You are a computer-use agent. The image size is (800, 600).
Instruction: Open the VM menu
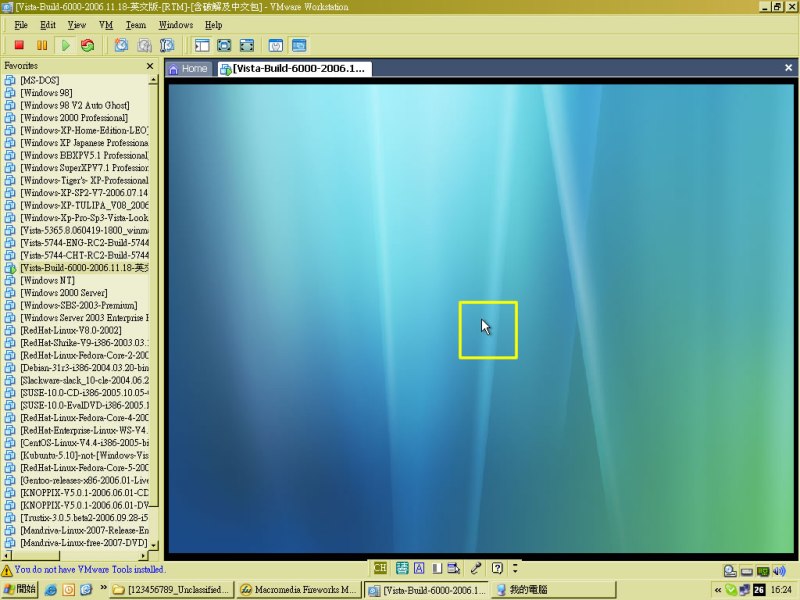click(106, 25)
